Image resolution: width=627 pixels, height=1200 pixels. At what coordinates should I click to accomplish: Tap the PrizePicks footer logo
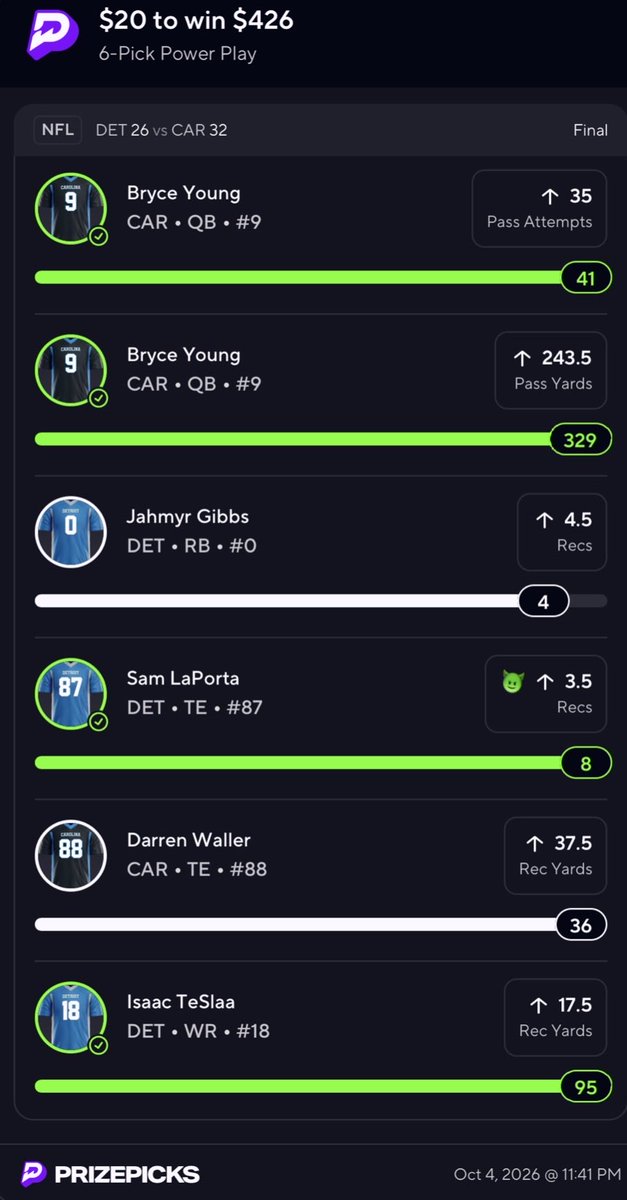[x=110, y=1174]
